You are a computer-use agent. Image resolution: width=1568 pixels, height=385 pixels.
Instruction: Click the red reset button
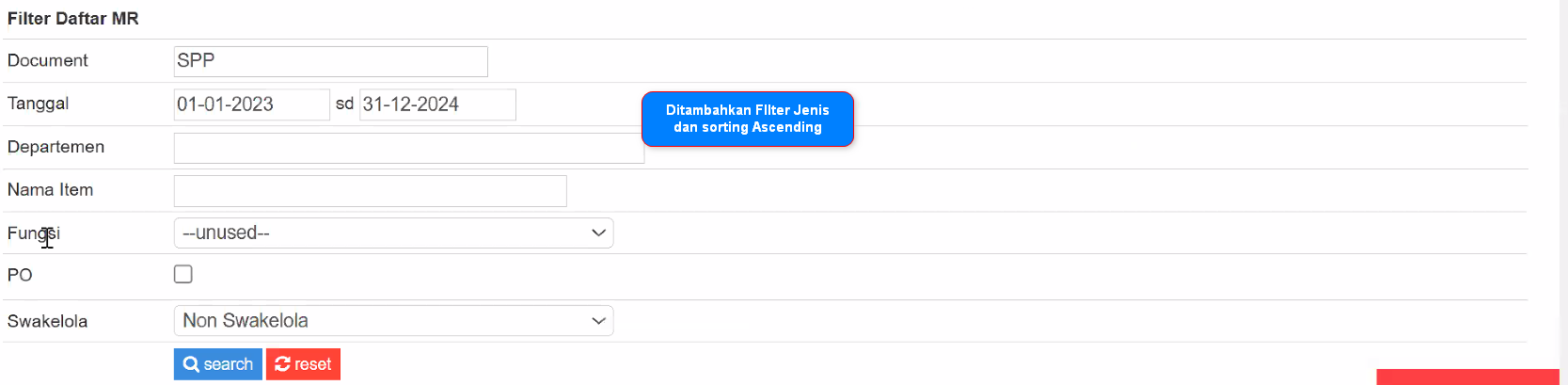[x=303, y=364]
